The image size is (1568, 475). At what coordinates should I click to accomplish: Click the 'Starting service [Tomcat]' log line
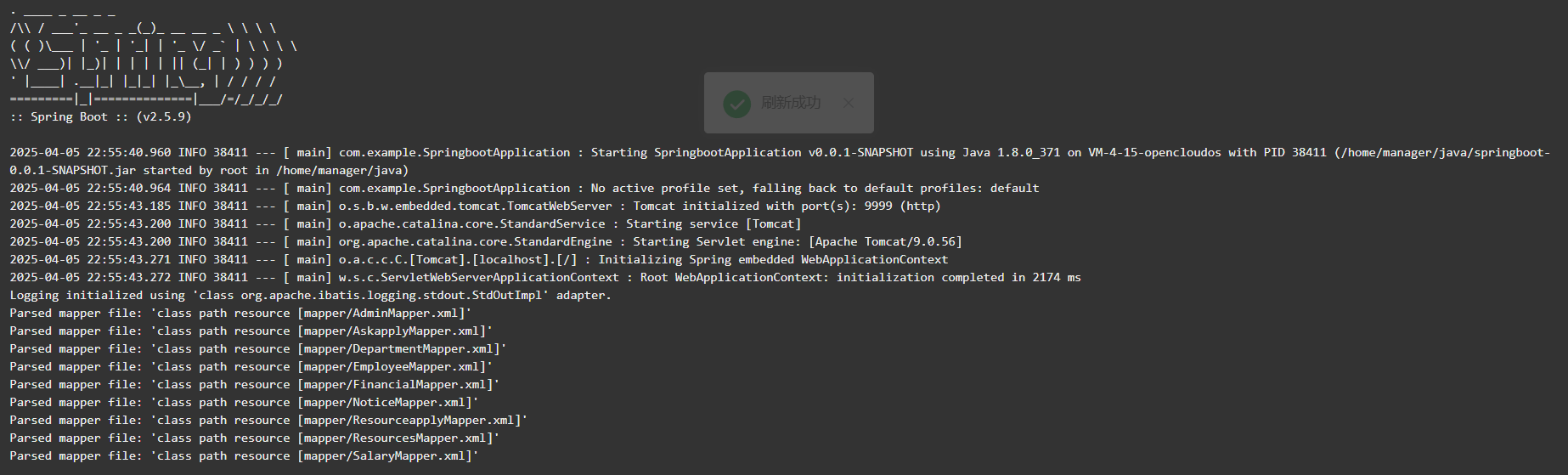[406, 223]
